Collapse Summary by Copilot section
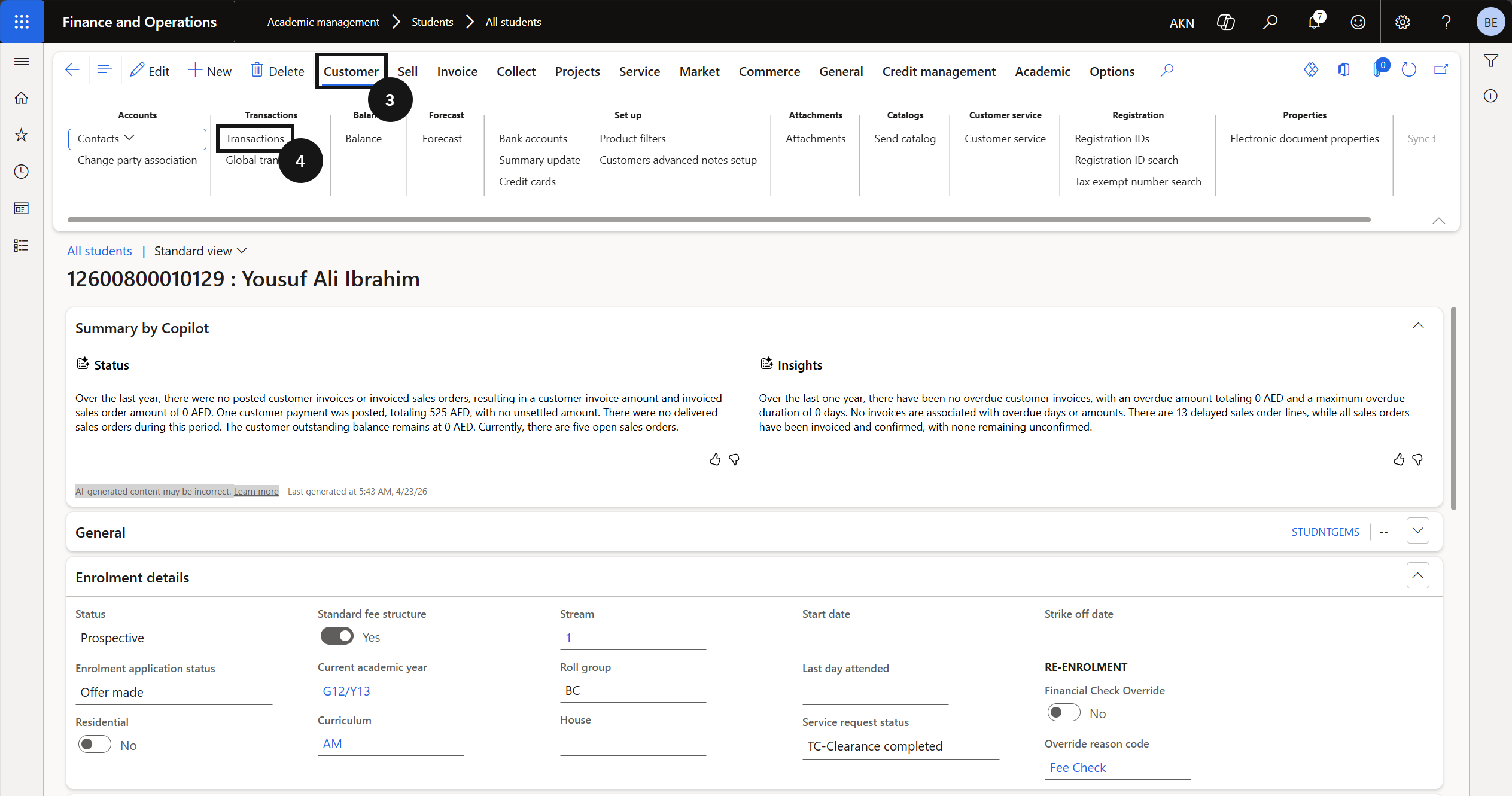The width and height of the screenshot is (1512, 796). point(1418,326)
